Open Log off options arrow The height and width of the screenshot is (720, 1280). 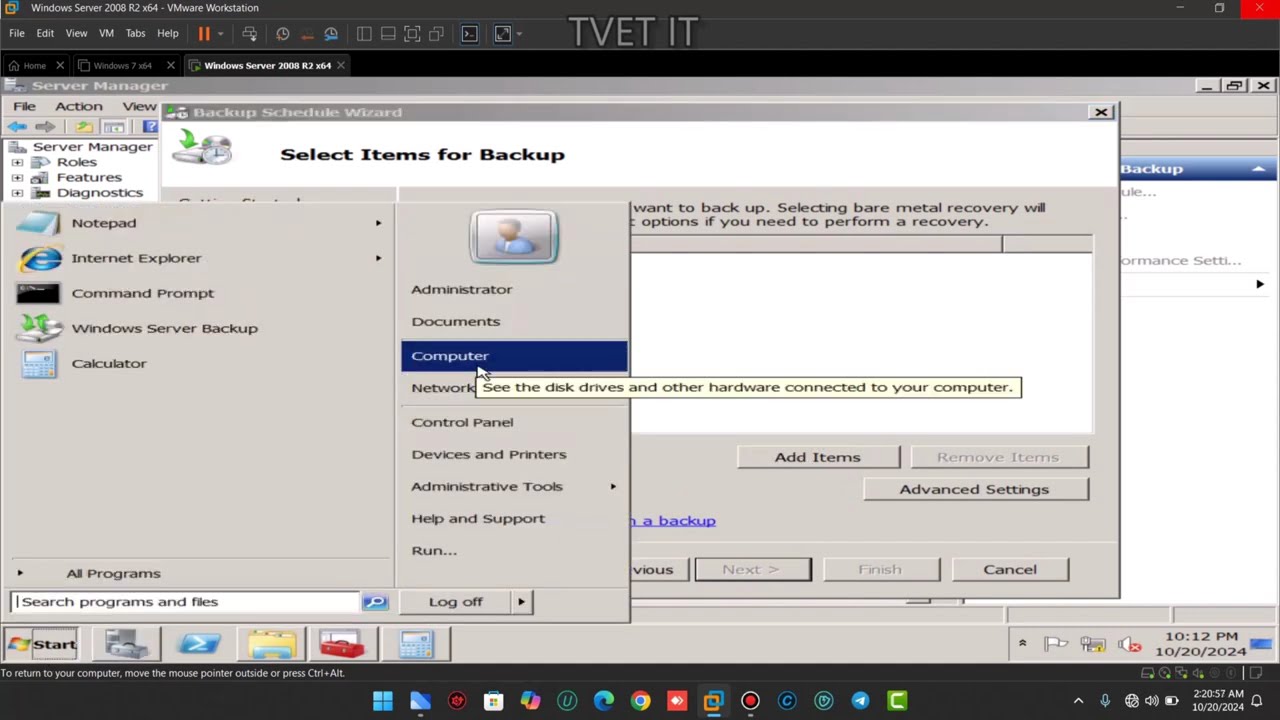[521, 602]
